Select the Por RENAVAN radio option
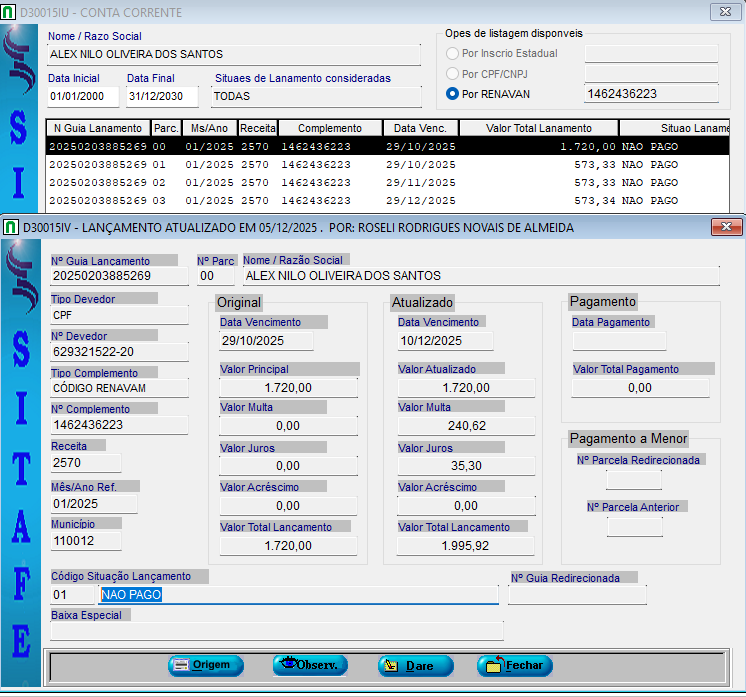The height and width of the screenshot is (697, 746). 453,94
